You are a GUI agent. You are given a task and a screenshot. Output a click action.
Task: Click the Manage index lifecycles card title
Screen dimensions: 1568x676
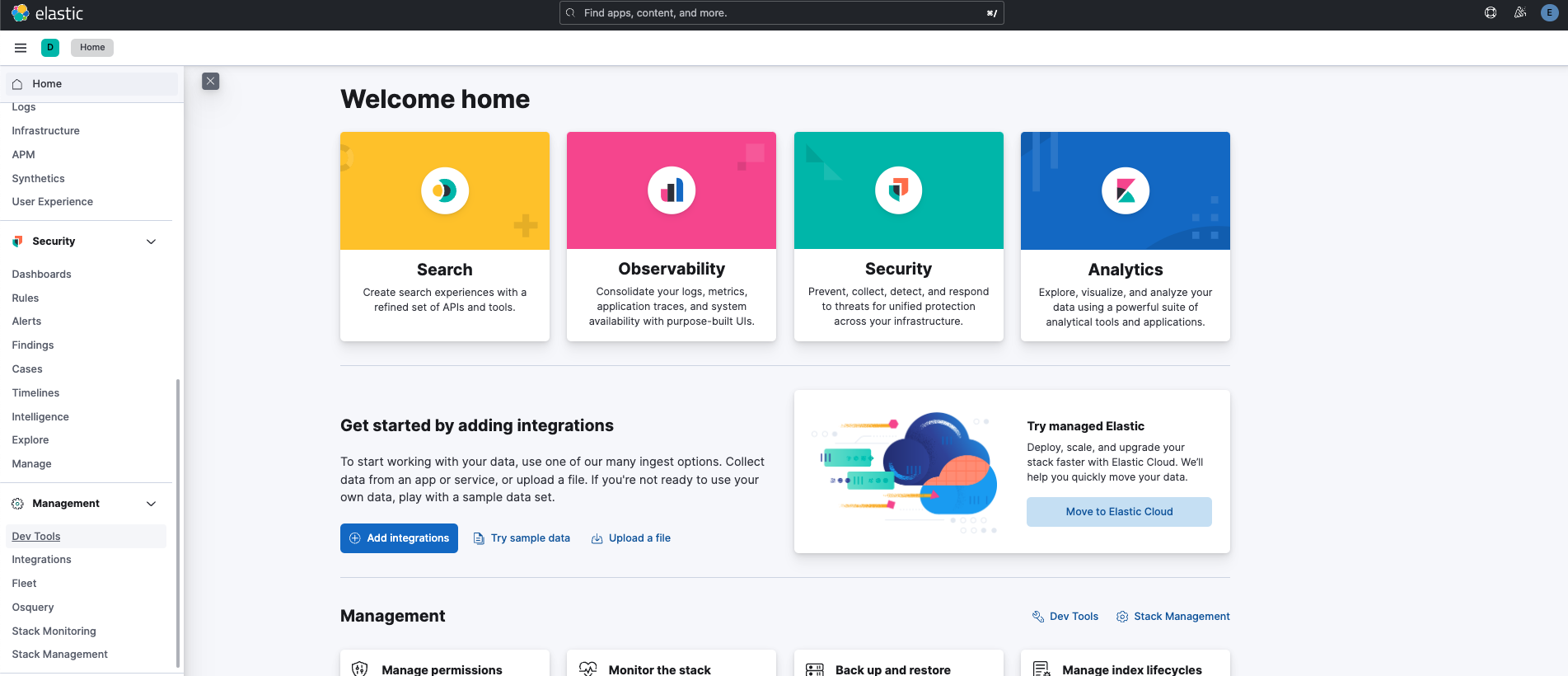tap(1132, 670)
